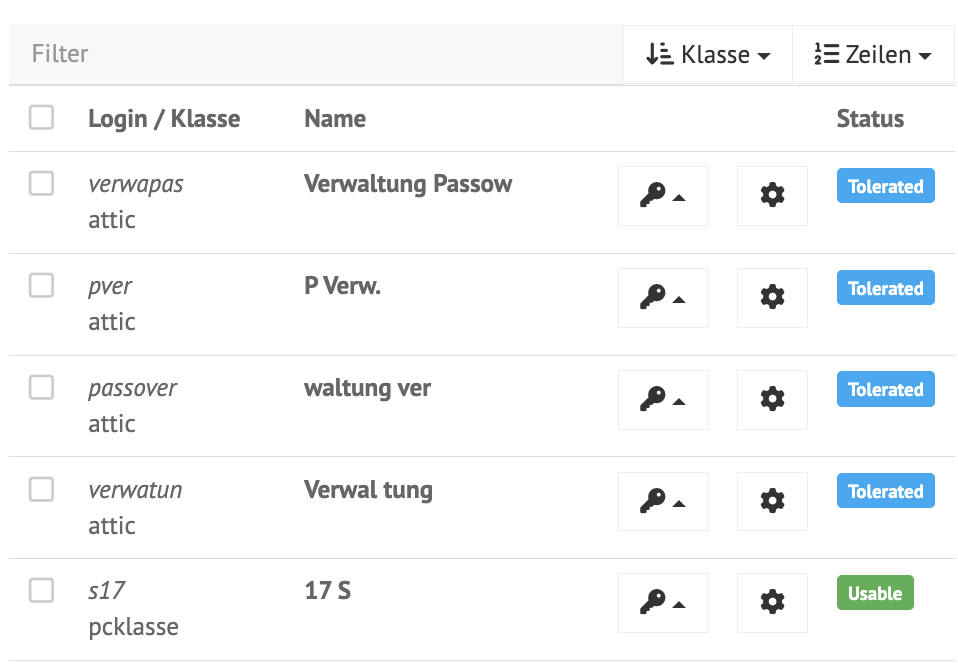
Task: Open settings gear for s17 user
Action: (772, 603)
